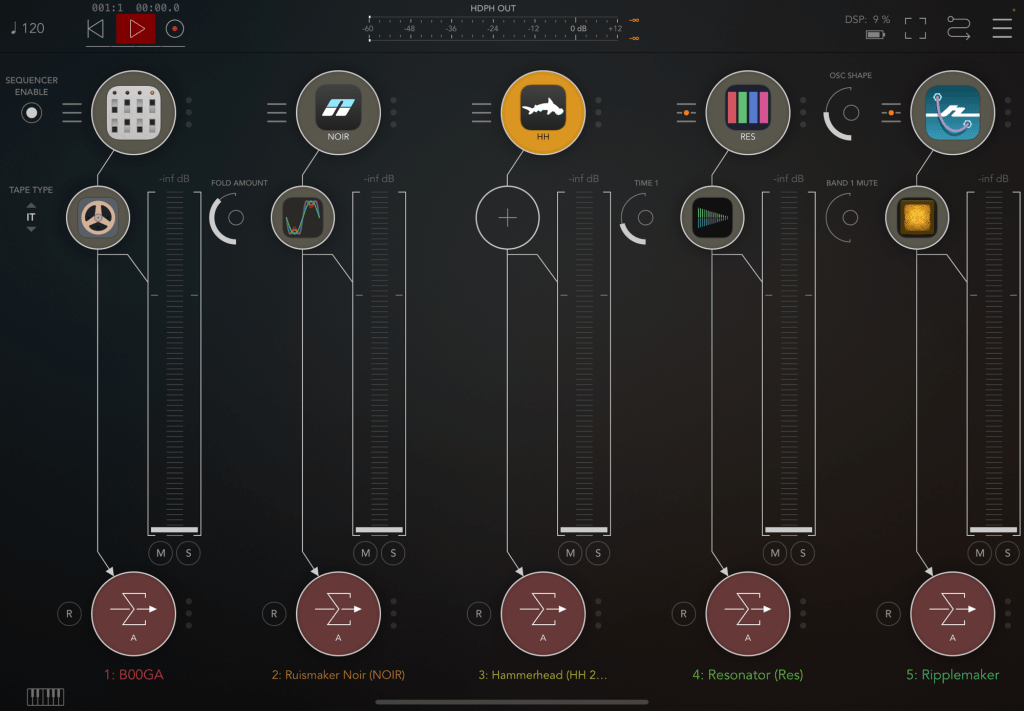Open the B00GA drum machine plugin
This screenshot has height=711, width=1024.
(133, 112)
